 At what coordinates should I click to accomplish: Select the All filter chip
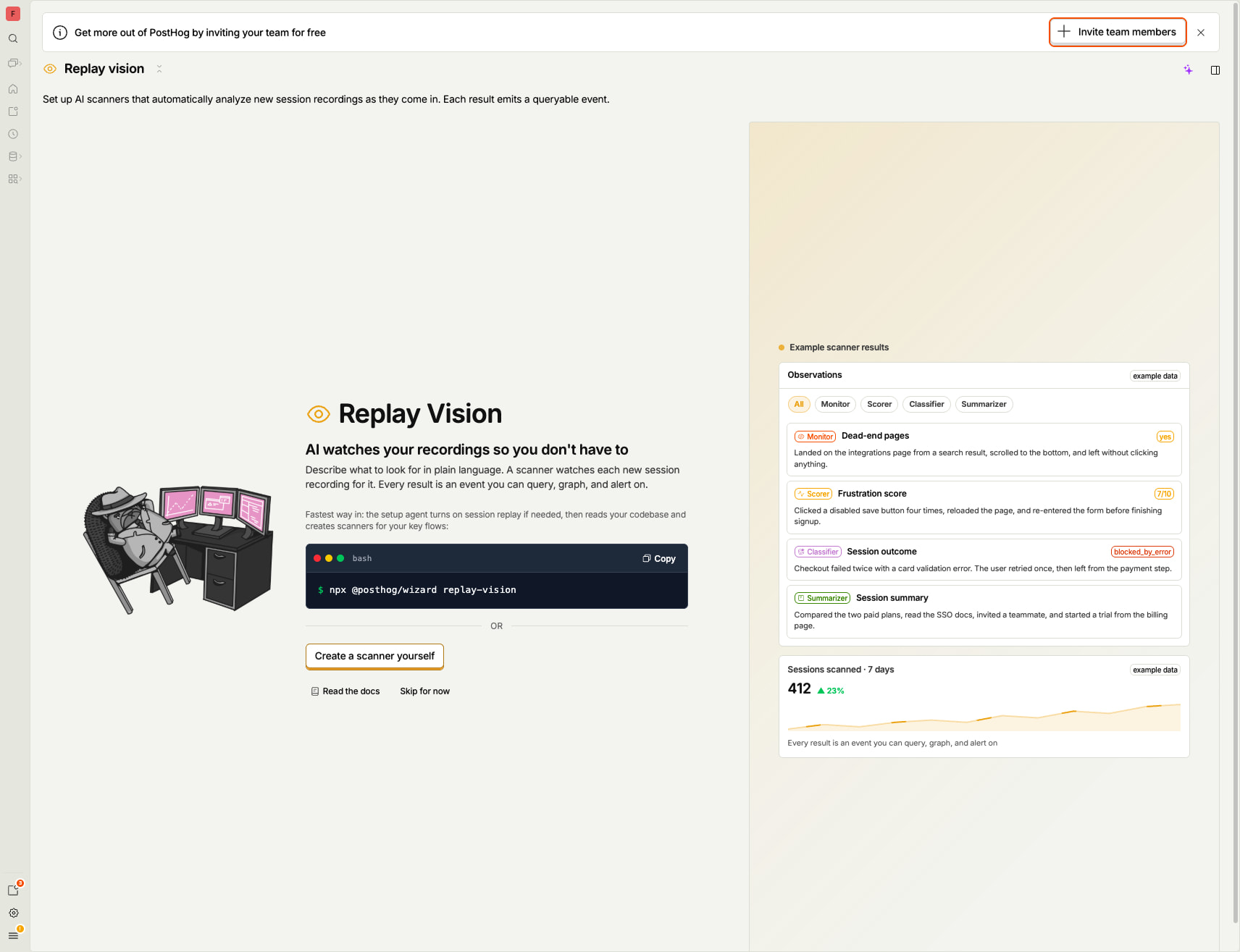tap(798, 404)
